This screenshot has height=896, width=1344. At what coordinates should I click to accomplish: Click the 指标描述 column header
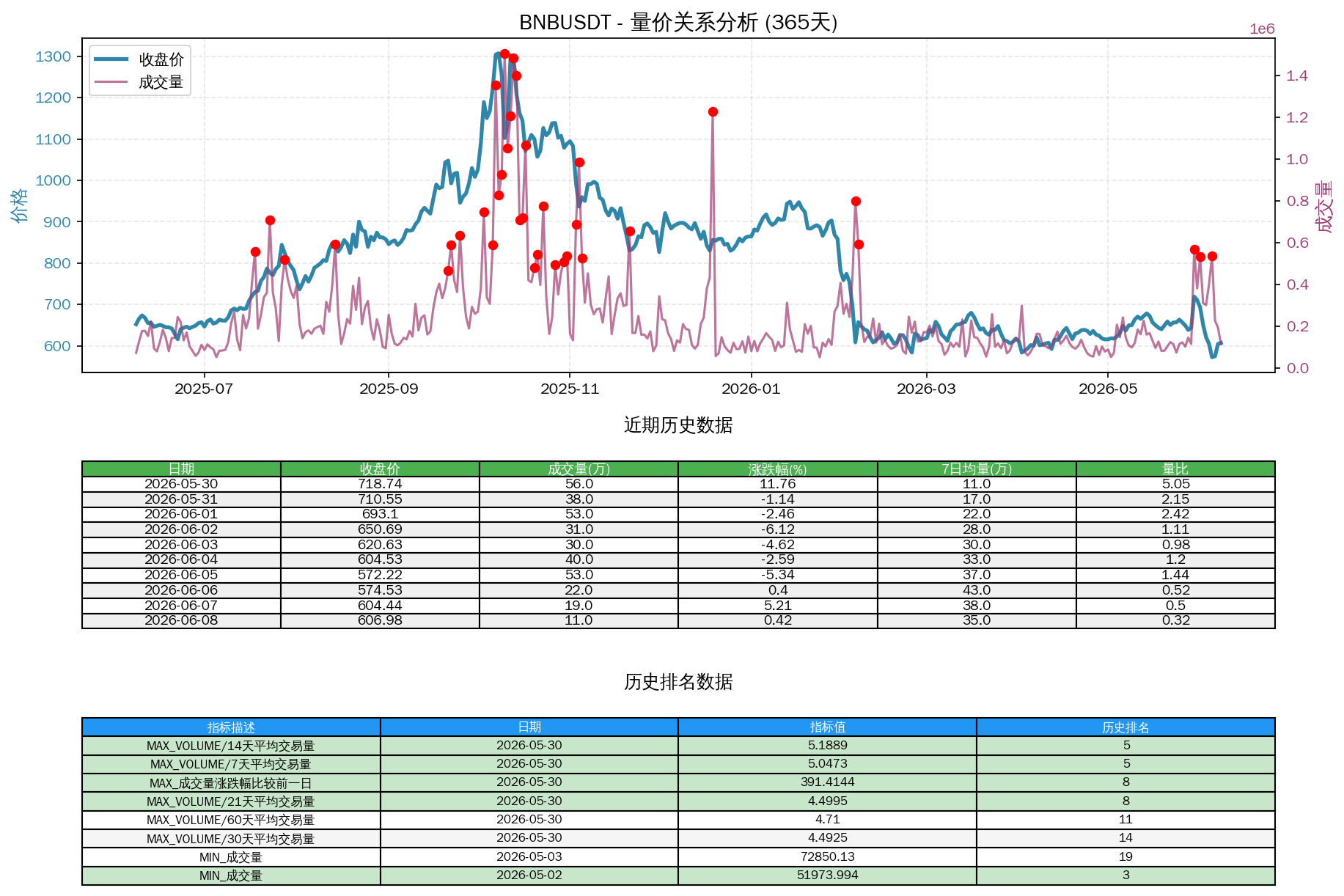[231, 727]
